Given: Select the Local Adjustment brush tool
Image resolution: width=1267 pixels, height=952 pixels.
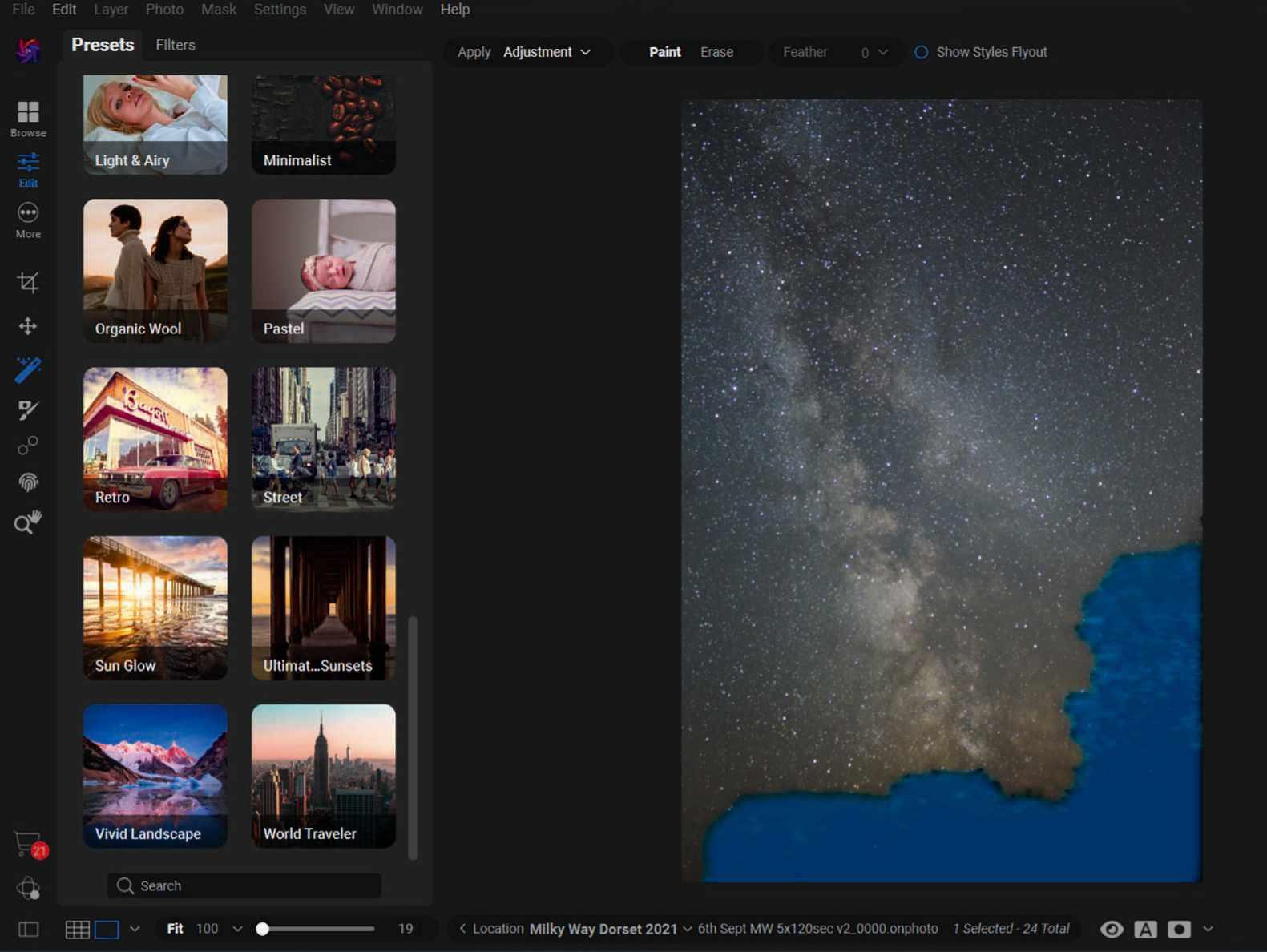Looking at the screenshot, I should tap(28, 369).
